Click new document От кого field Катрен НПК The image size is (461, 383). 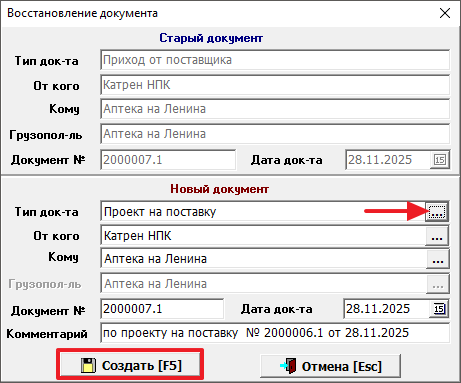pyautogui.click(x=263, y=236)
